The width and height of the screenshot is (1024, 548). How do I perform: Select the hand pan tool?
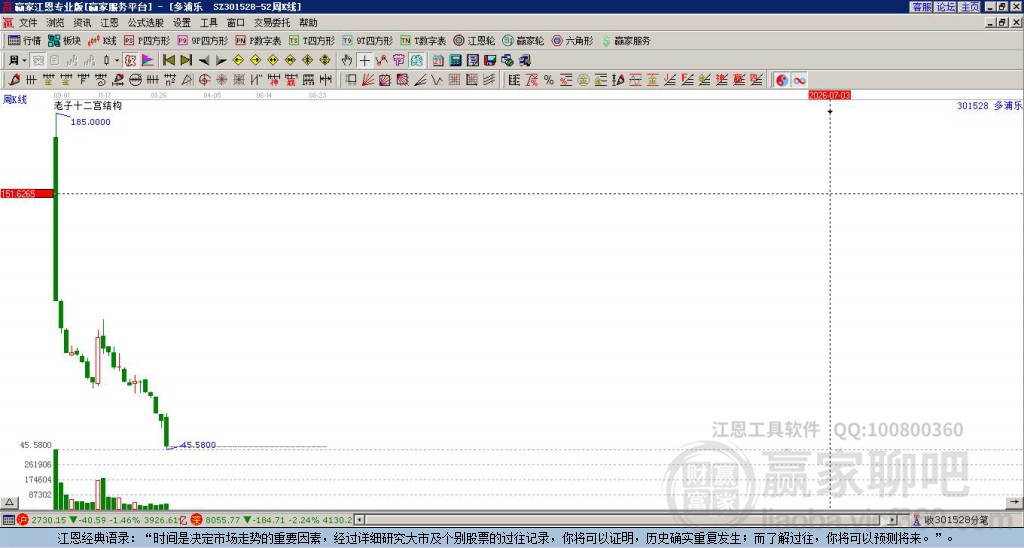point(347,61)
